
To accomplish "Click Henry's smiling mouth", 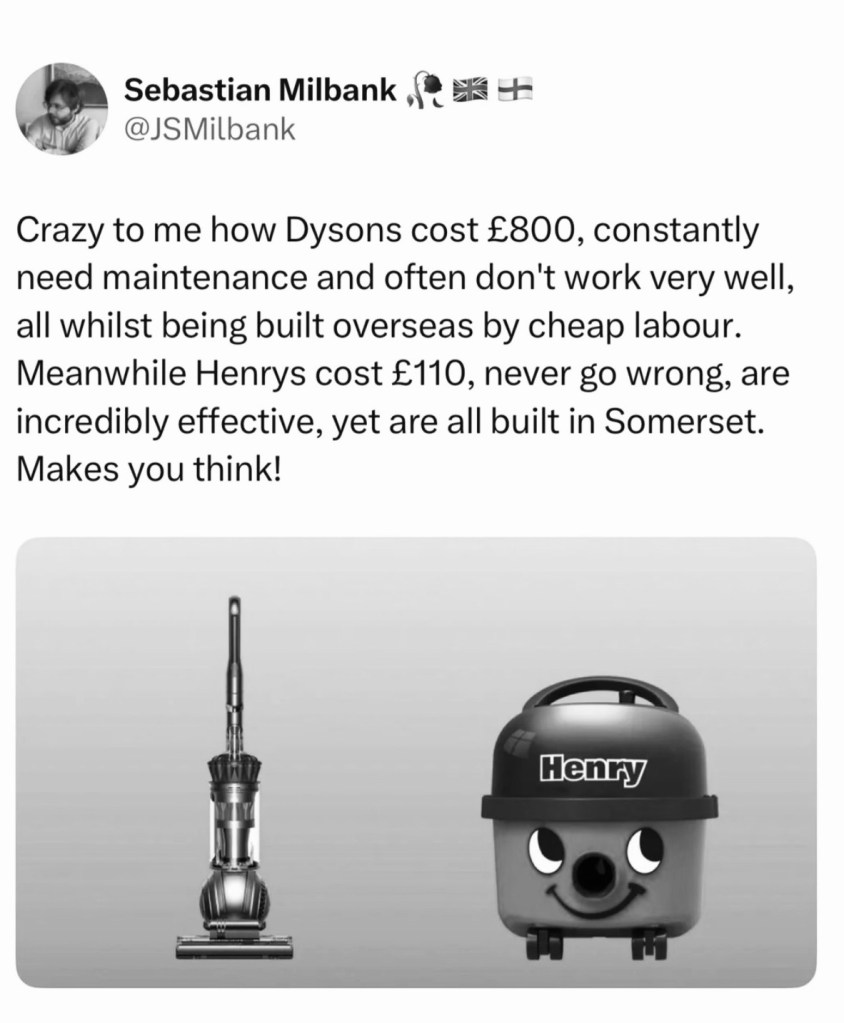I will (594, 895).
